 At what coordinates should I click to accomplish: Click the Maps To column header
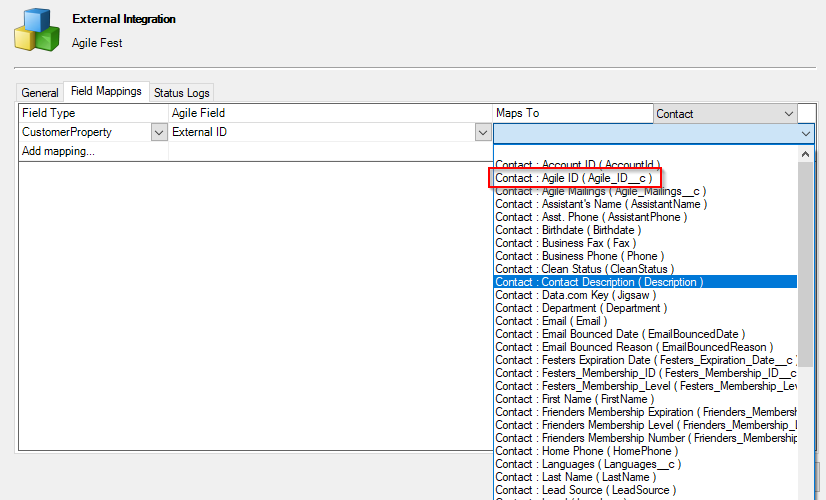(573, 113)
